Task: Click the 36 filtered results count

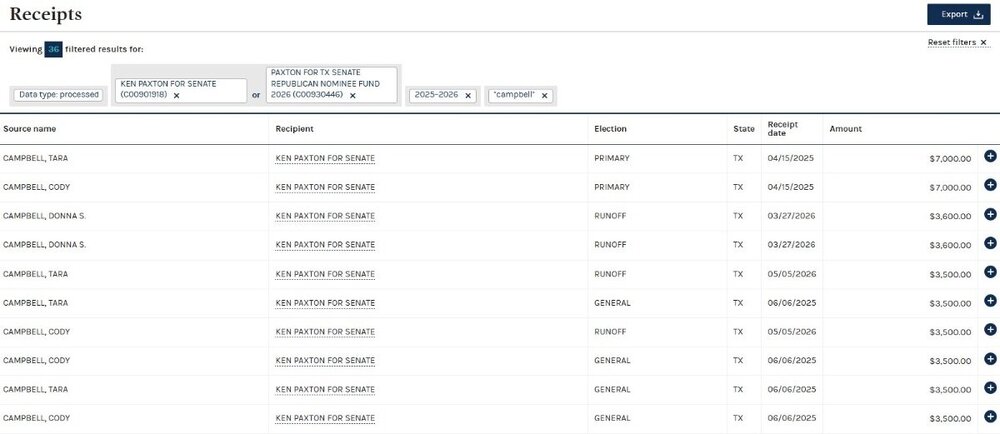Action: point(54,49)
